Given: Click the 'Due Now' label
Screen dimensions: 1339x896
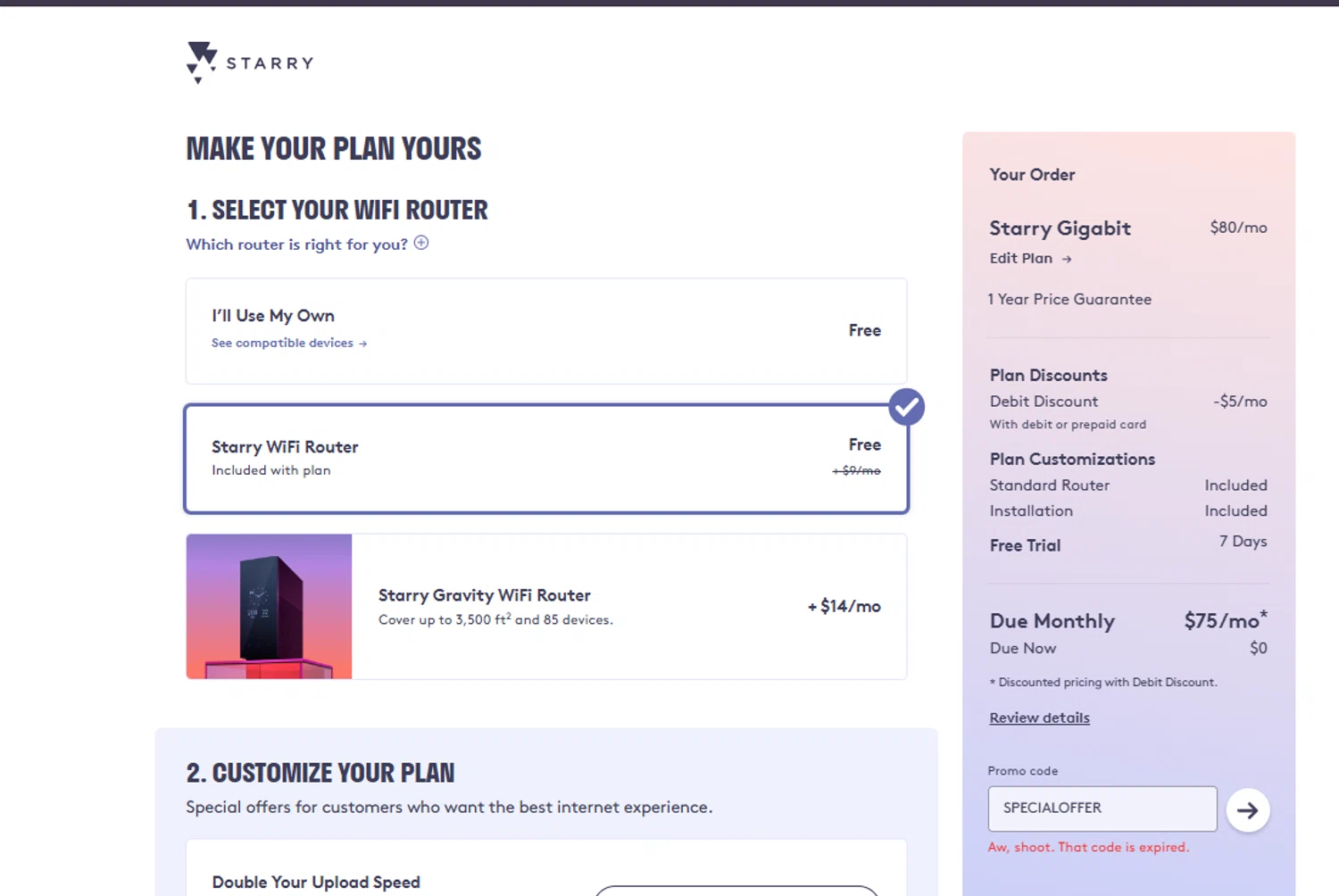Looking at the screenshot, I should pos(1023,649).
